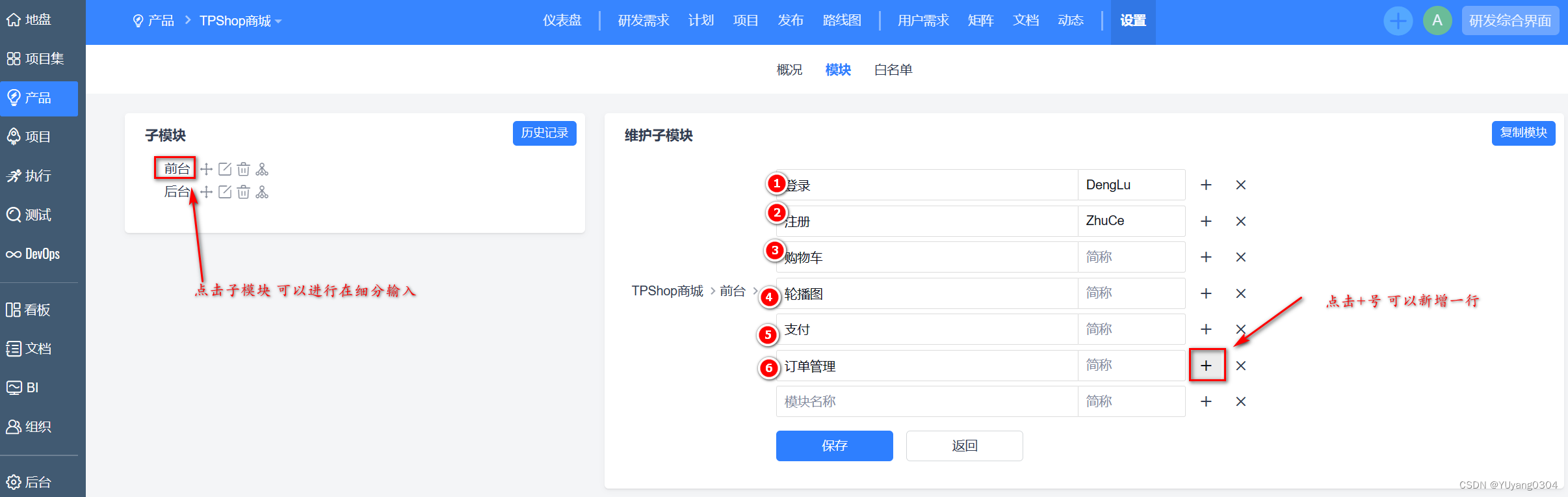
Task: Open 文档 in the left sidebar
Action: click(x=29, y=349)
